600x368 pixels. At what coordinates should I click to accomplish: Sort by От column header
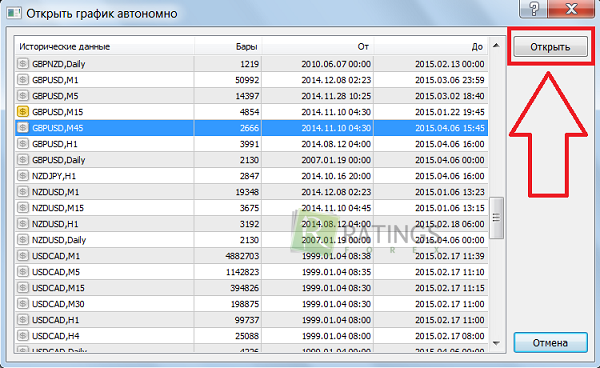point(318,46)
